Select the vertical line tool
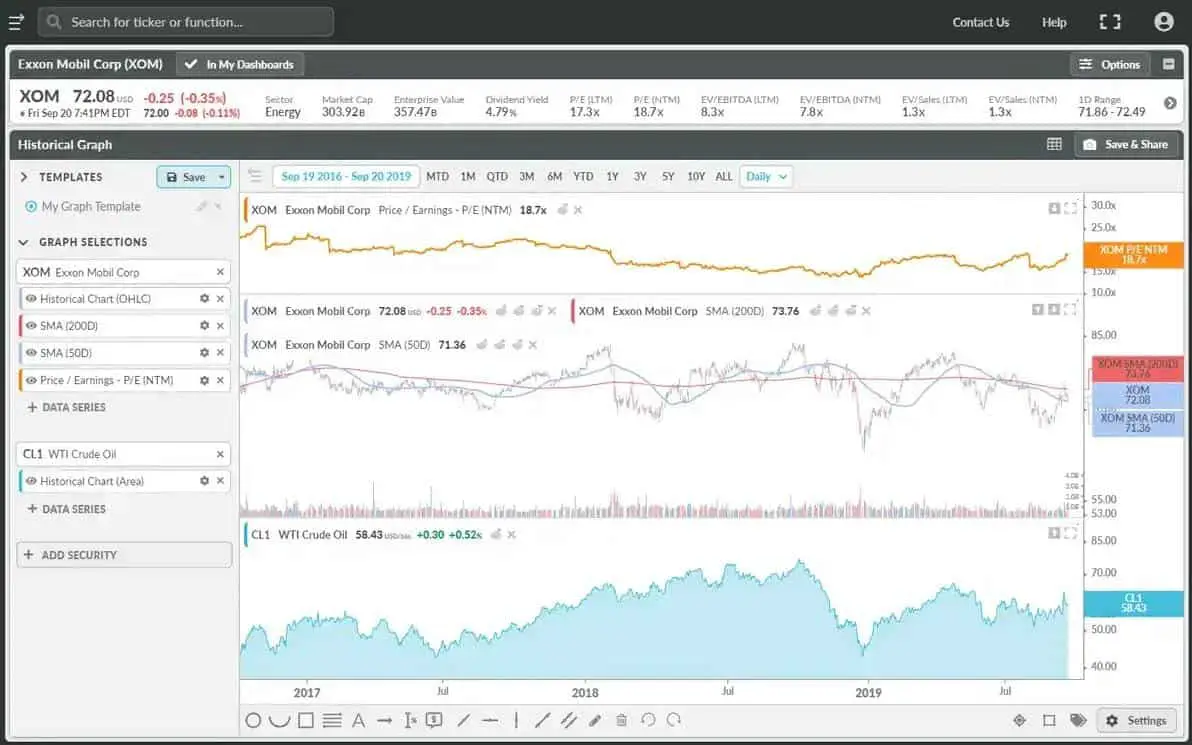The width and height of the screenshot is (1192, 745). (x=516, y=721)
